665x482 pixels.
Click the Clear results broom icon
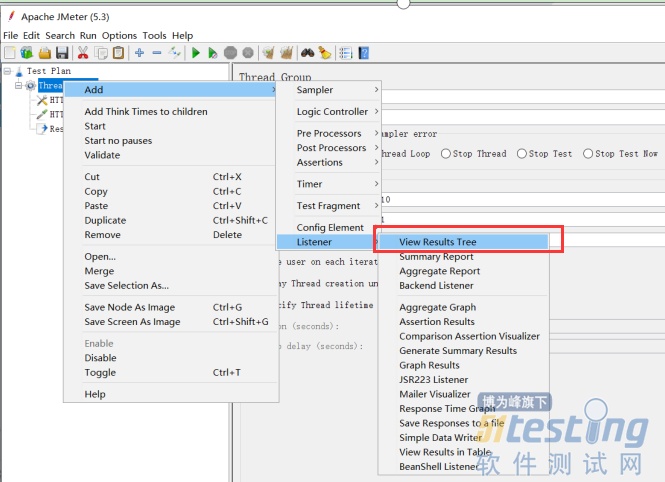[268, 53]
